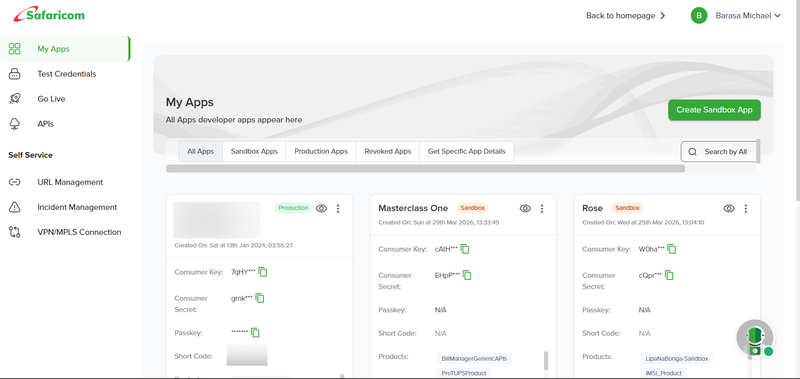This screenshot has width=800, height=379.
Task: Switch to Sandbox Apps tab
Action: pos(254,151)
